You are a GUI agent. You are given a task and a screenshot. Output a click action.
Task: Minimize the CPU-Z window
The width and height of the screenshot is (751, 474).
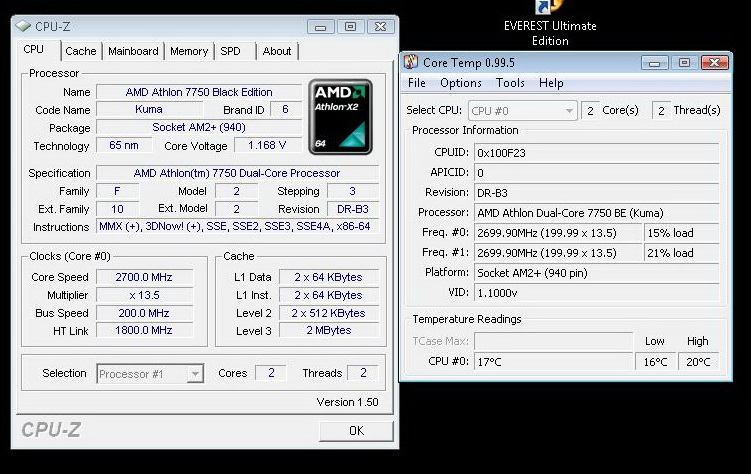pyautogui.click(x=320, y=27)
